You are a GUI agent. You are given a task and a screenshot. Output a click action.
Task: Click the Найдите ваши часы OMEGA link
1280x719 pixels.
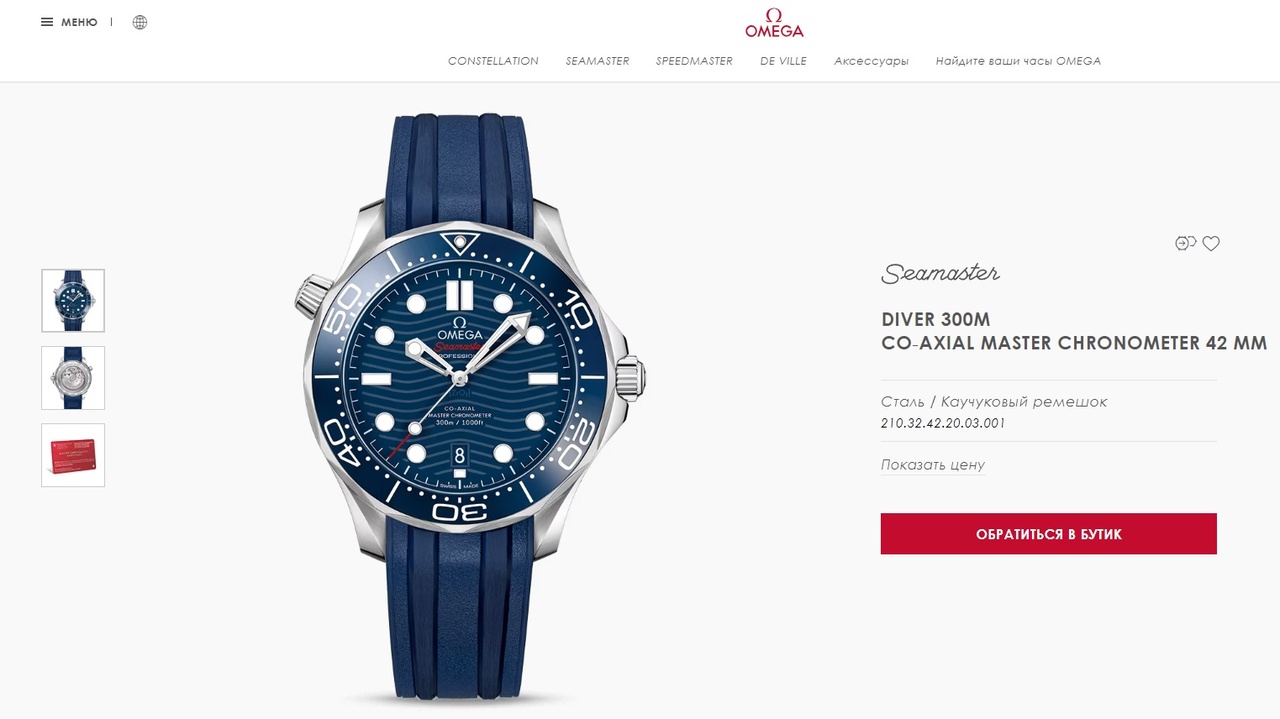(1018, 61)
